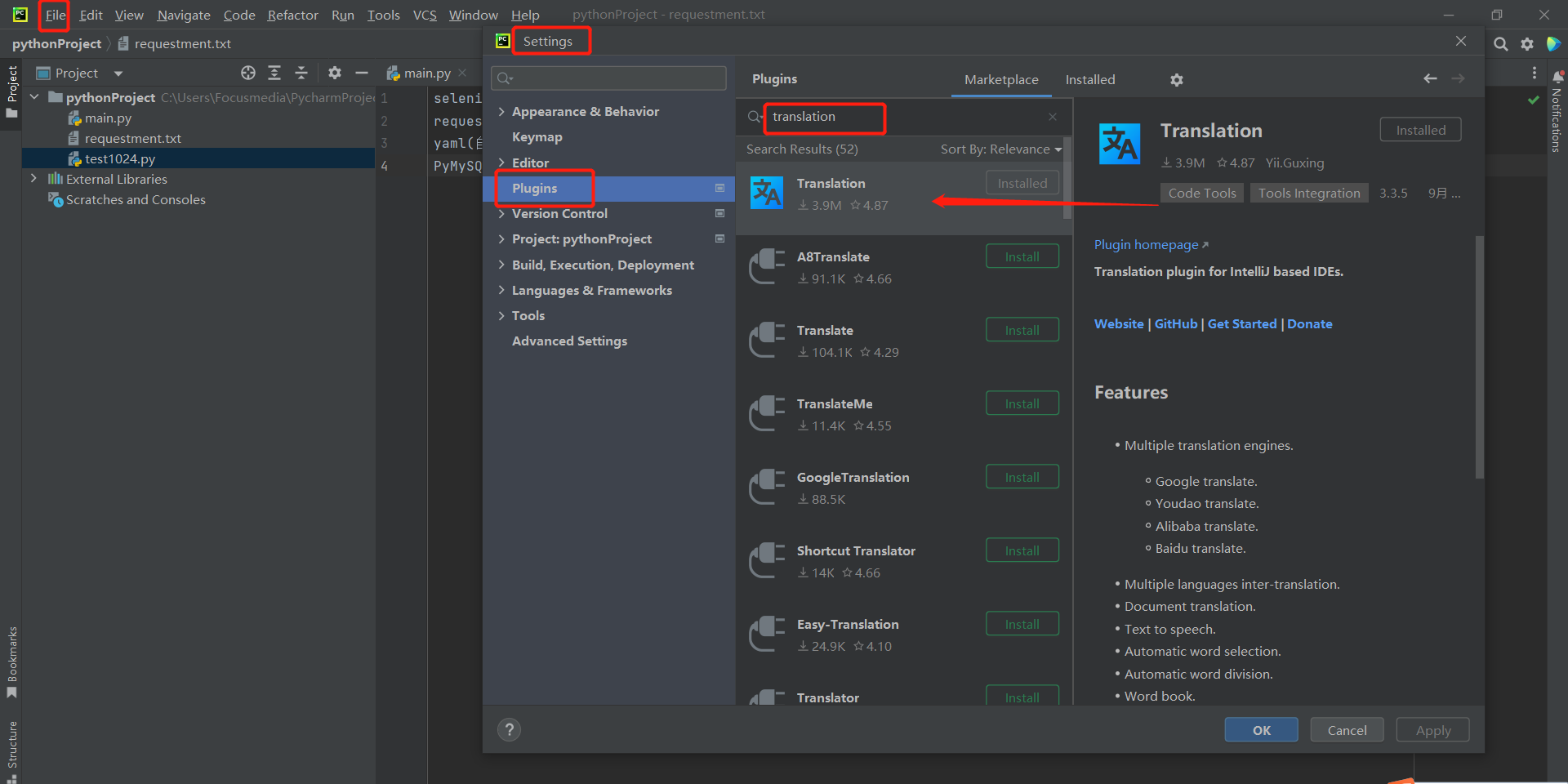
Task: Click the Easy-Translation plugin icon
Action: 767,634
